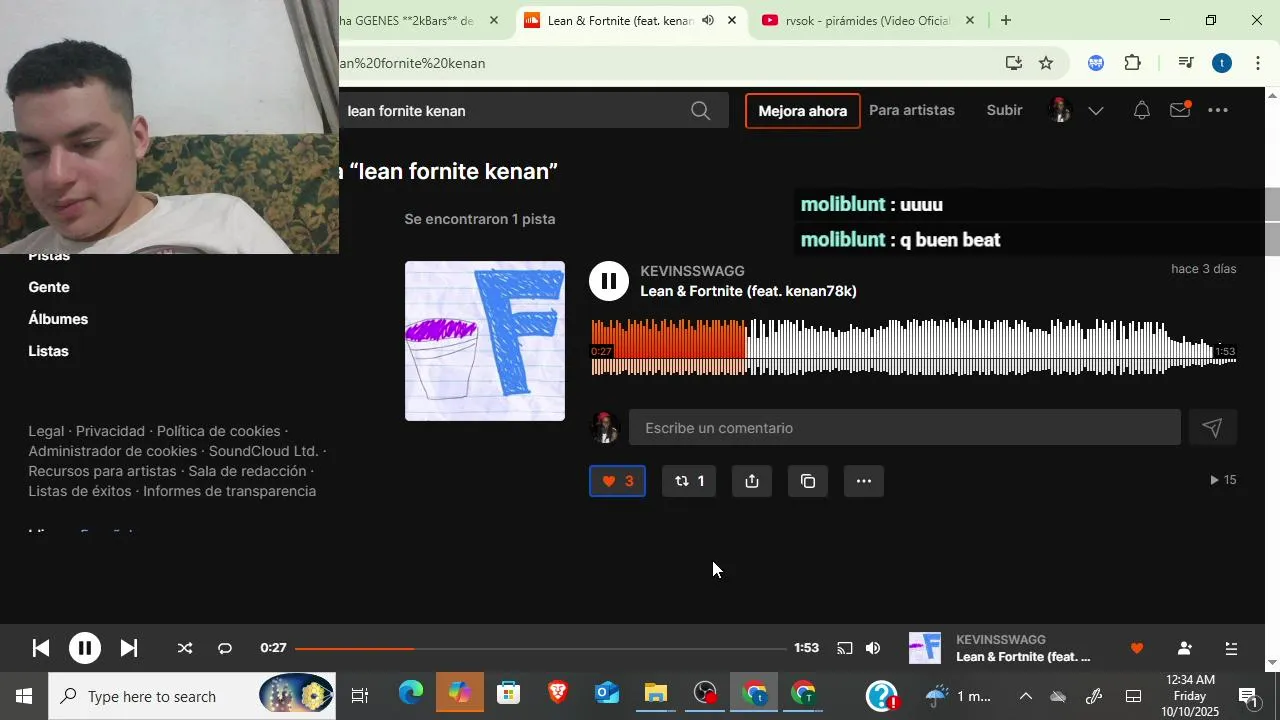Click the 'Mejora ahora' upgrade button
This screenshot has width=1280, height=720.
[802, 111]
